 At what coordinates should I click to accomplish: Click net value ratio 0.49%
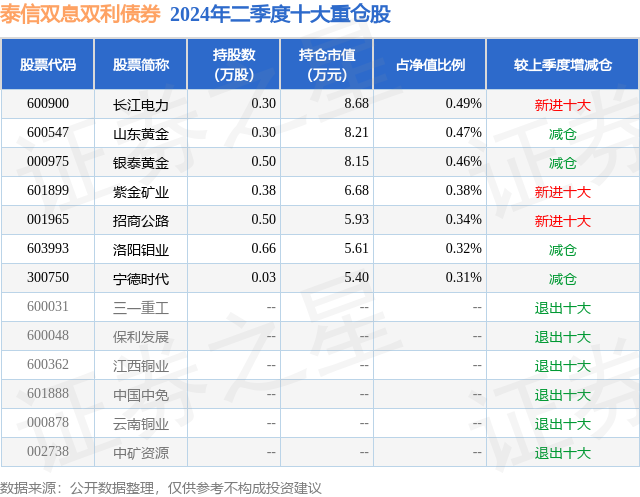coord(463,104)
